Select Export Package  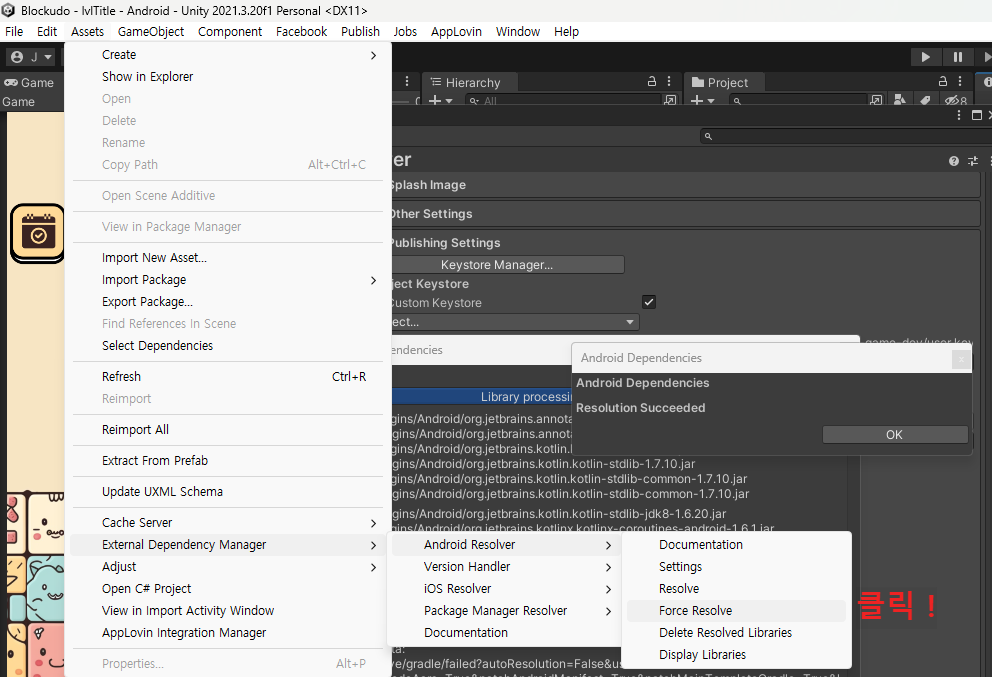click(x=228, y=302)
